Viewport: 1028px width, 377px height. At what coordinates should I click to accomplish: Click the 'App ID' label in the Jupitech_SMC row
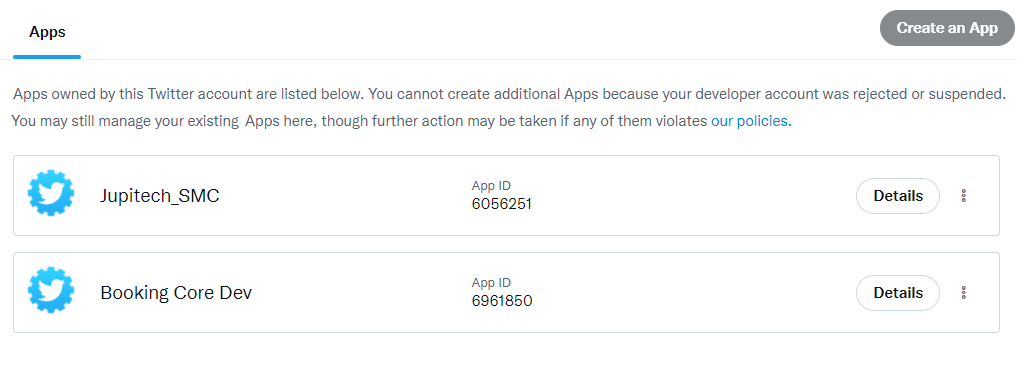pos(490,186)
